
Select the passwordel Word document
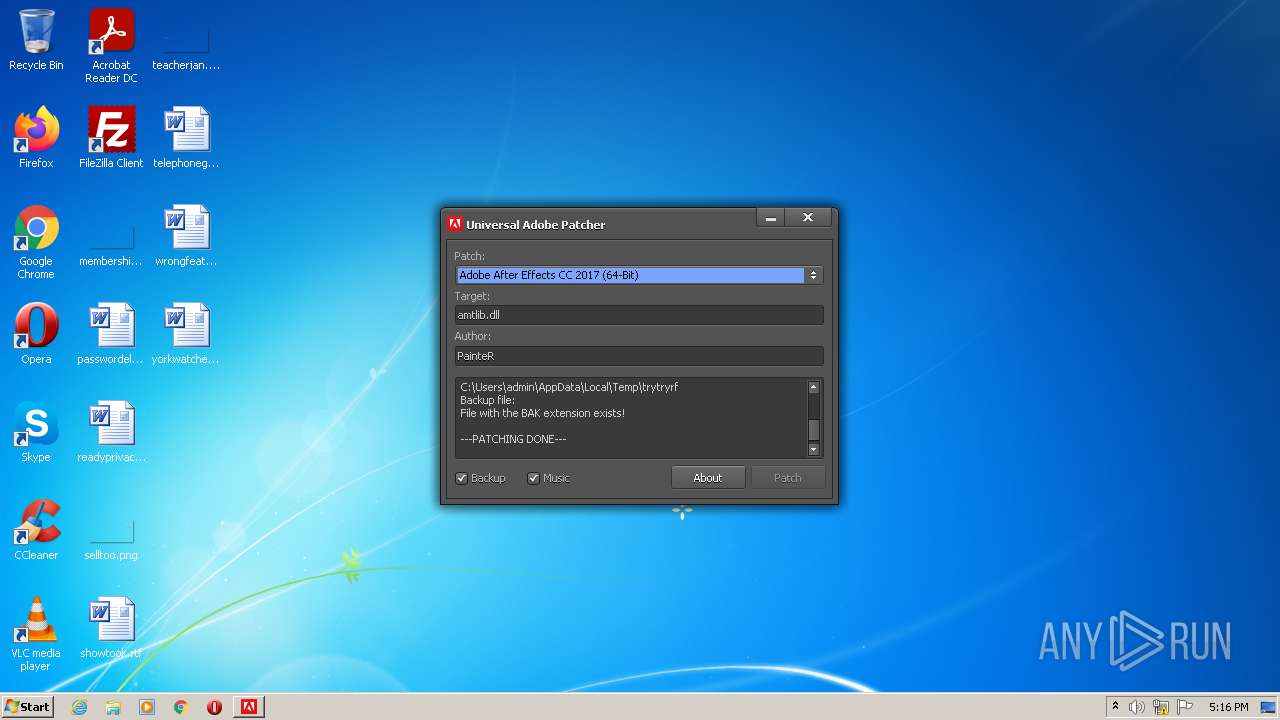pos(111,334)
